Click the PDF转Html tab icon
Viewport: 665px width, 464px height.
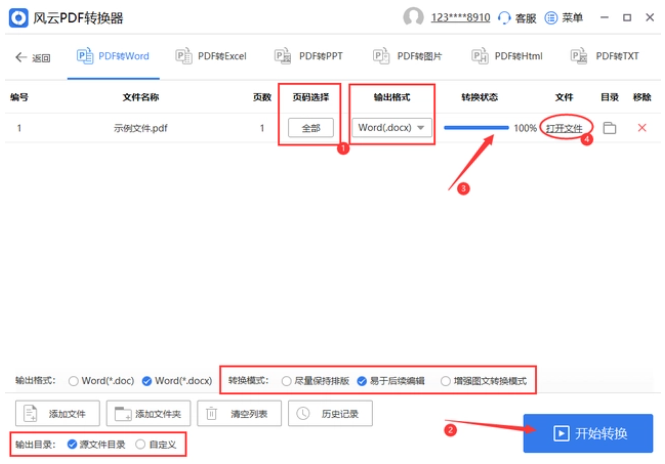point(480,56)
